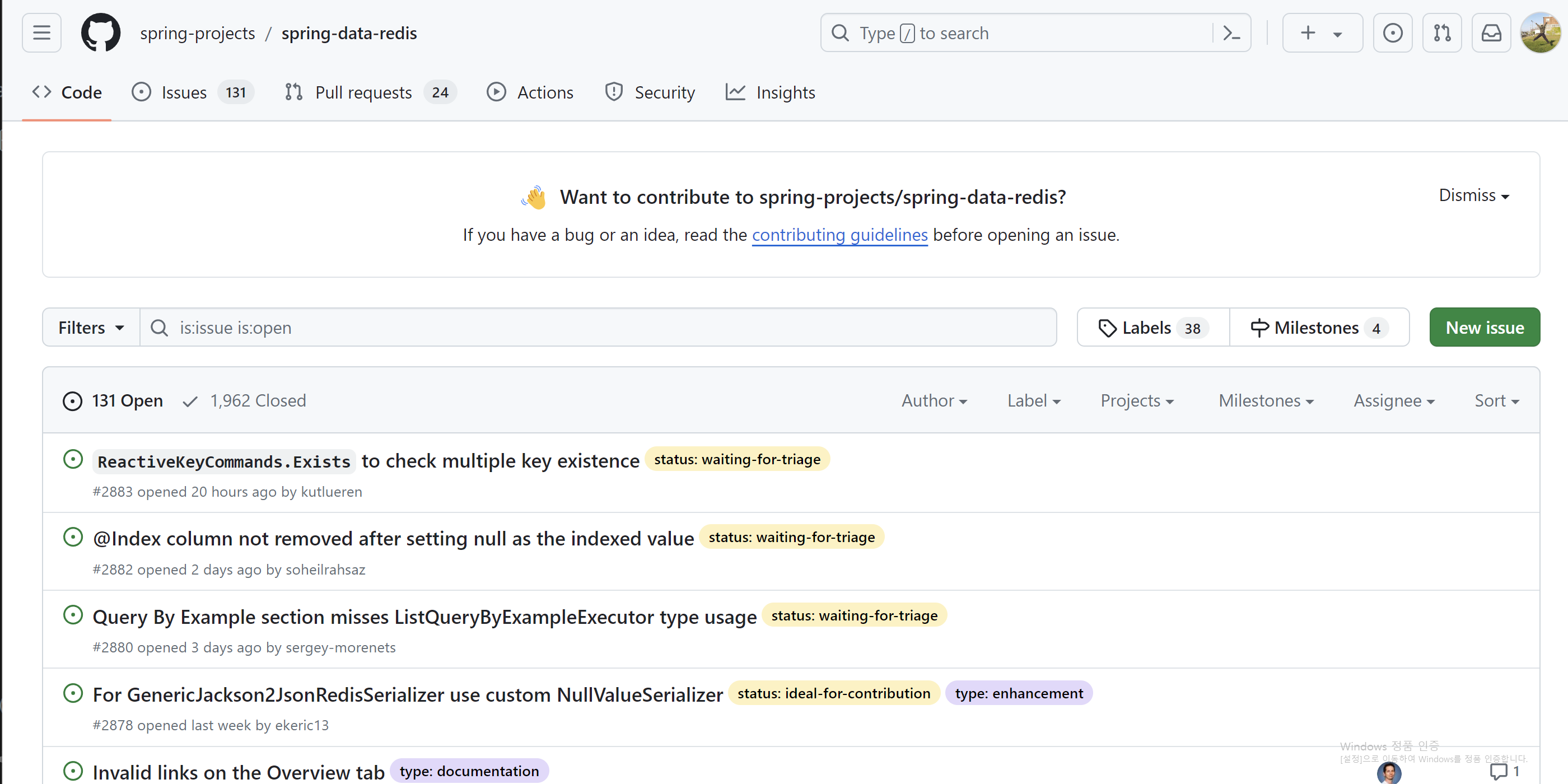Expand the Sort dropdown
Image resolution: width=1568 pixels, height=784 pixels.
coord(1496,400)
